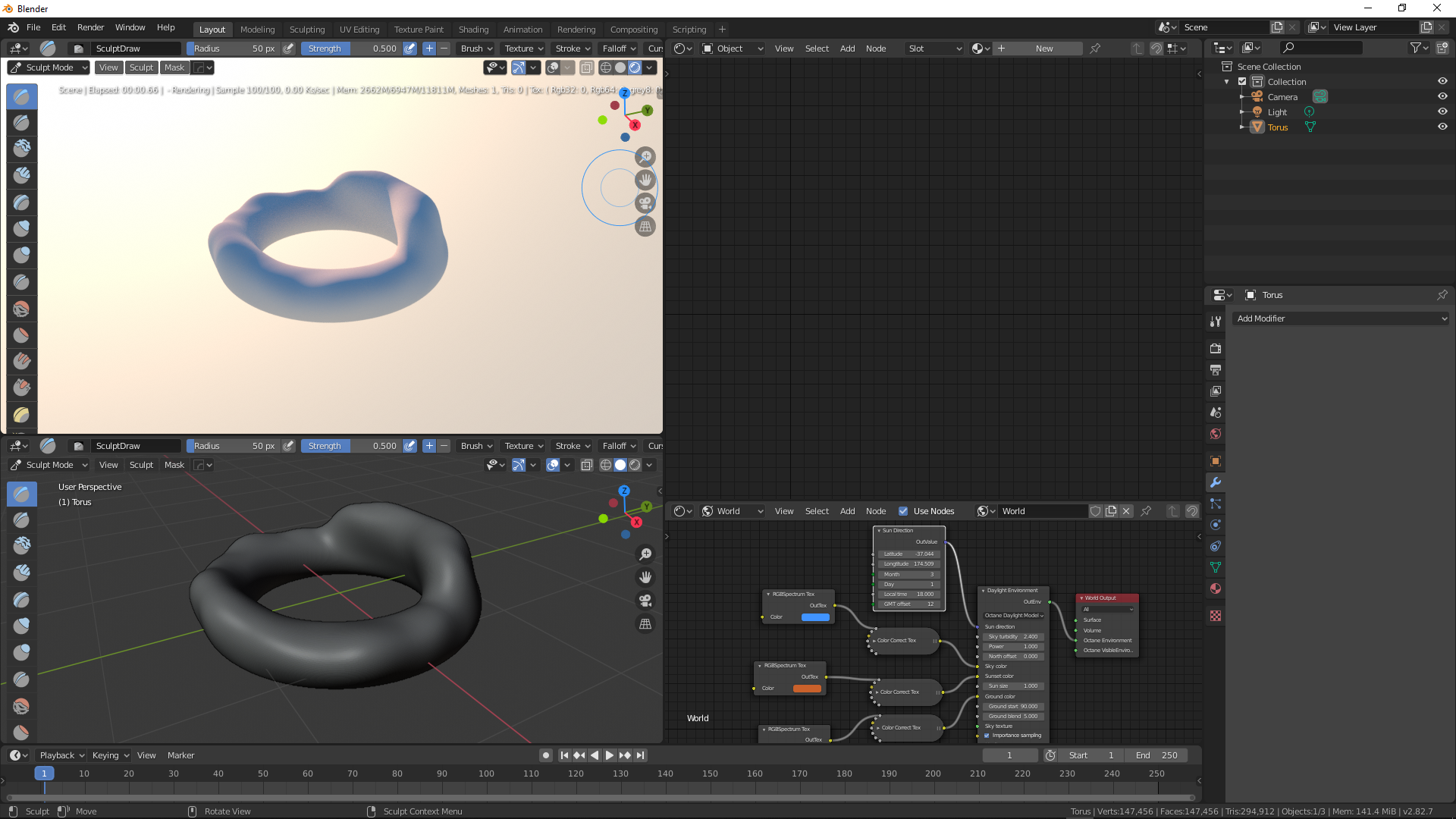1456x819 pixels.
Task: Open the Modifier properties wrench tab
Action: (1216, 482)
